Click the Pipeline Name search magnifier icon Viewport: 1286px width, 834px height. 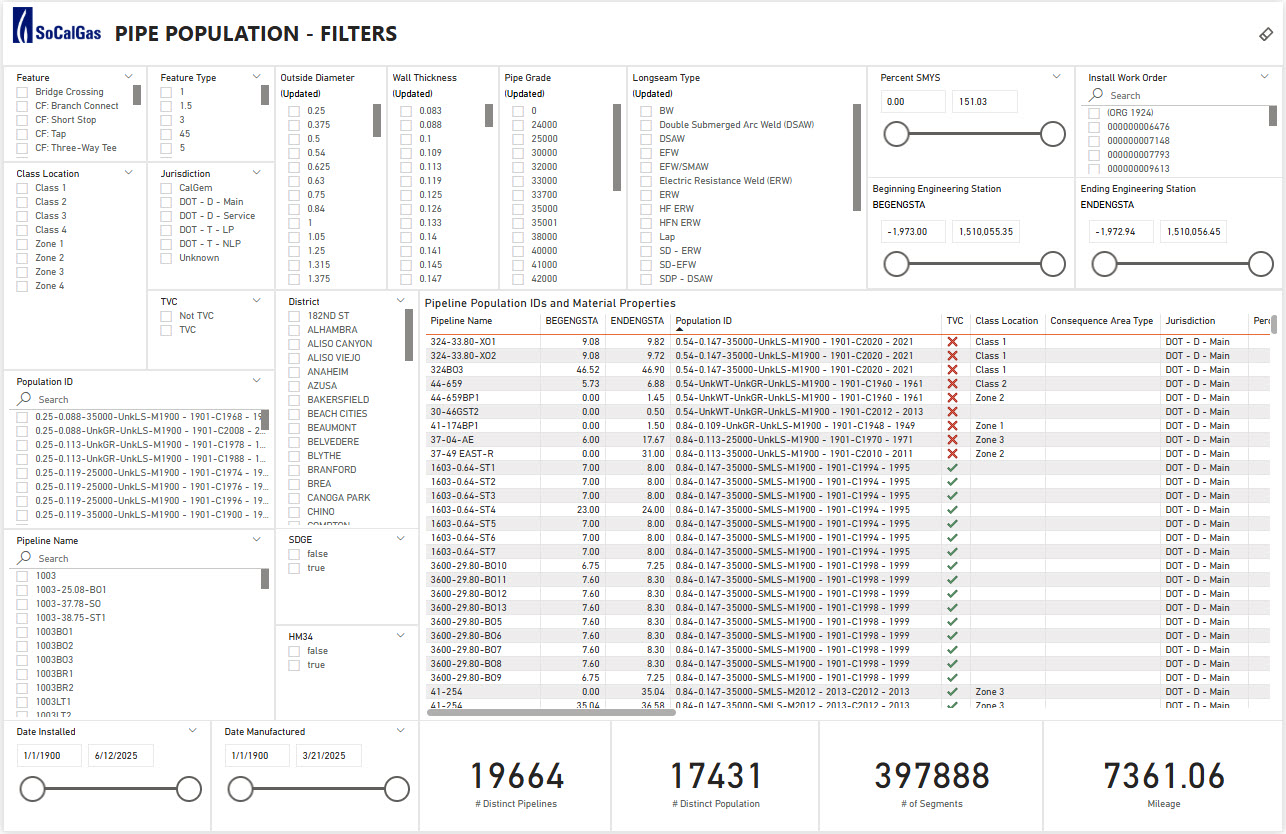pyautogui.click(x=26, y=558)
